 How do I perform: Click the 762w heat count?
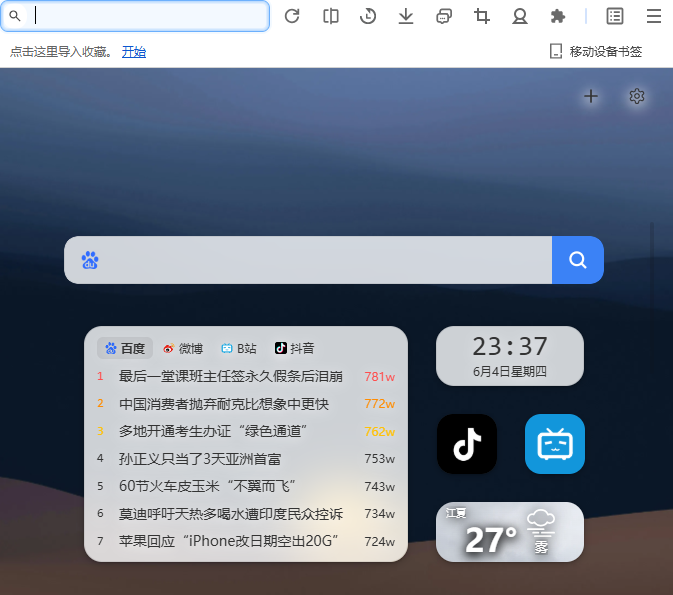(x=379, y=431)
